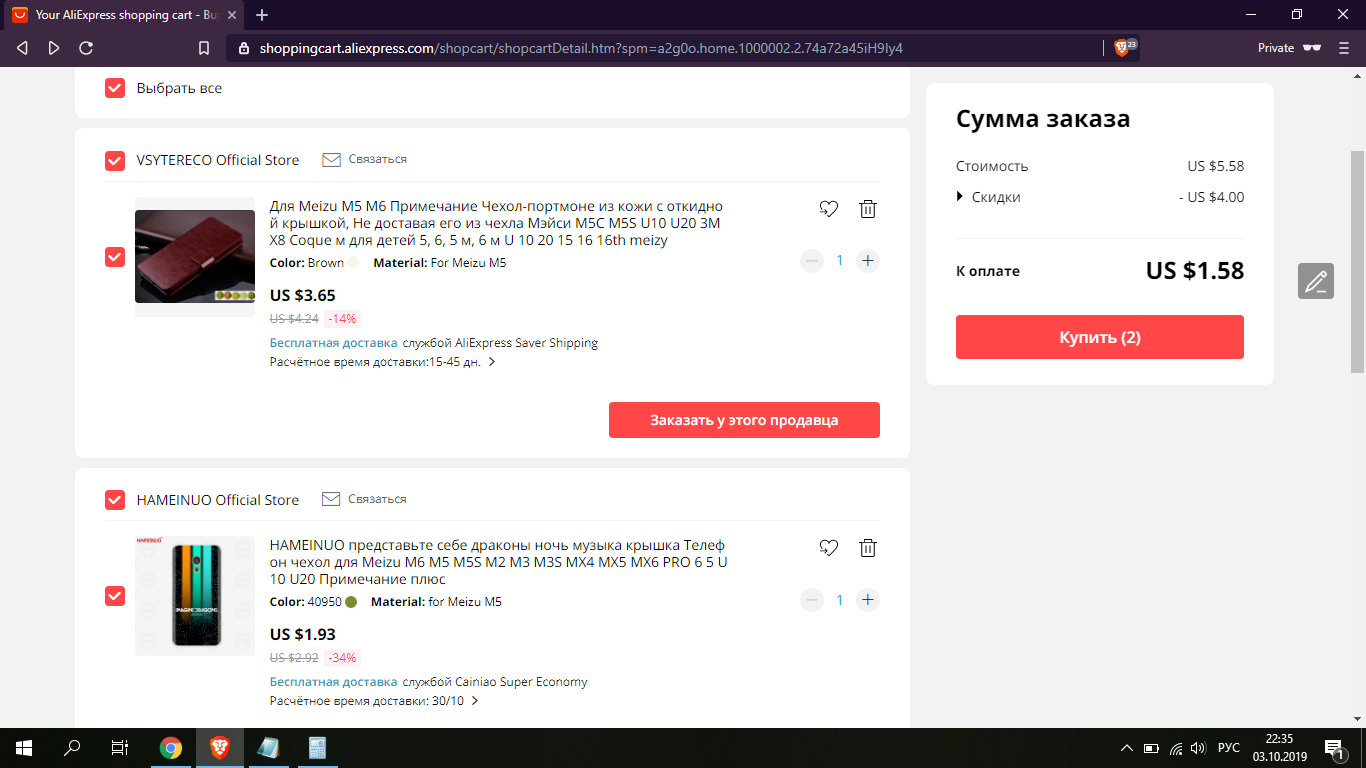The width and height of the screenshot is (1366, 768).
Task: Click AliExpress Saver Shipping free delivery text
Action: click(x=434, y=343)
